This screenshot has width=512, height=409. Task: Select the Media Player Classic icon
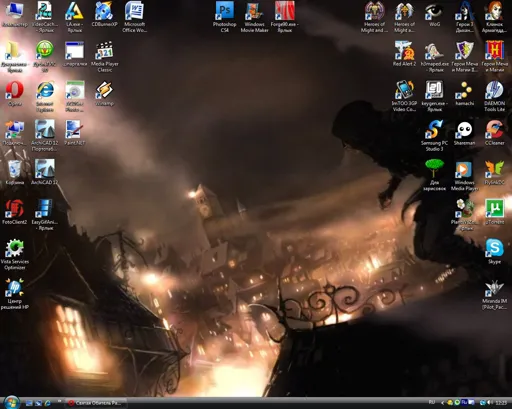[104, 56]
